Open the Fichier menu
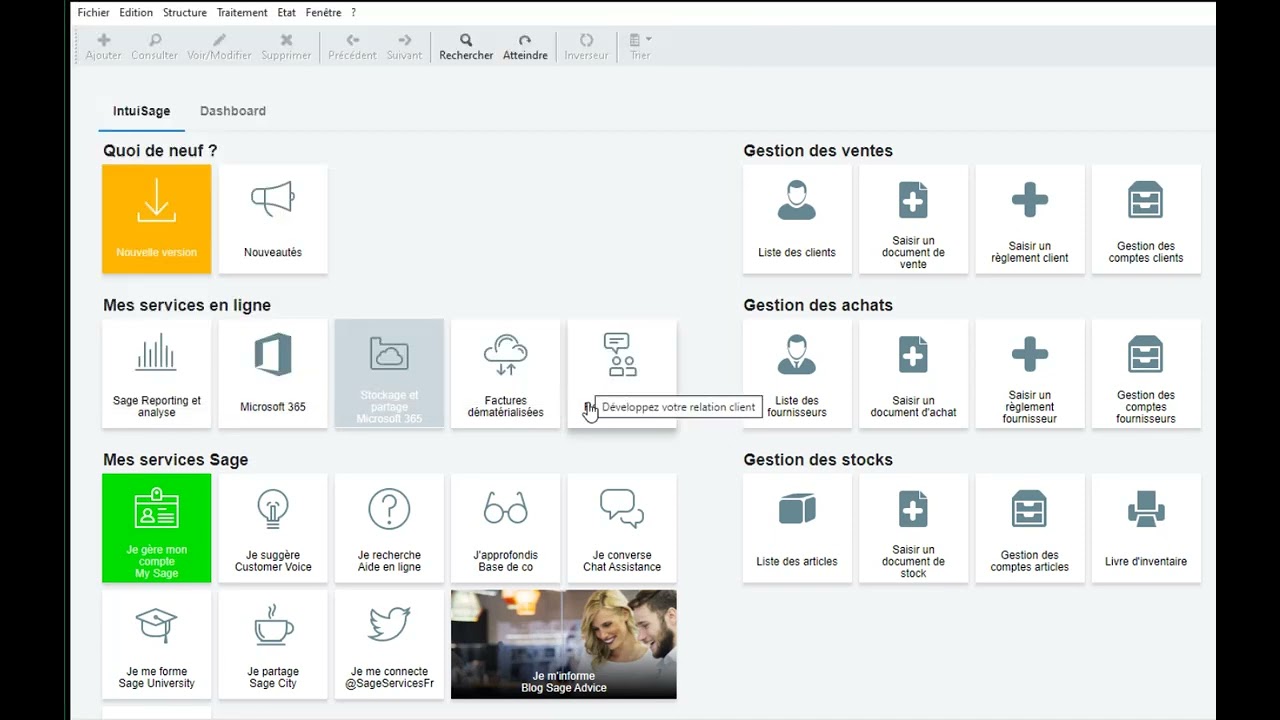Image resolution: width=1280 pixels, height=720 pixels. tap(94, 13)
